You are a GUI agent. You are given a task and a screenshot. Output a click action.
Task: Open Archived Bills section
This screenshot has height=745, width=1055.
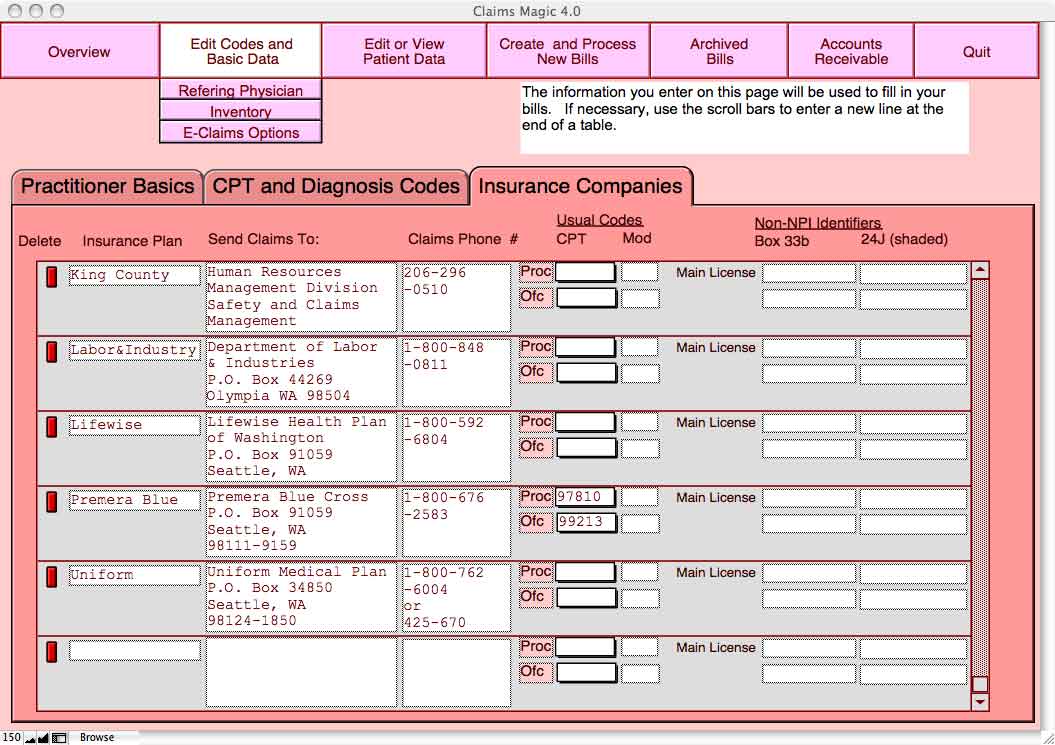coord(719,52)
